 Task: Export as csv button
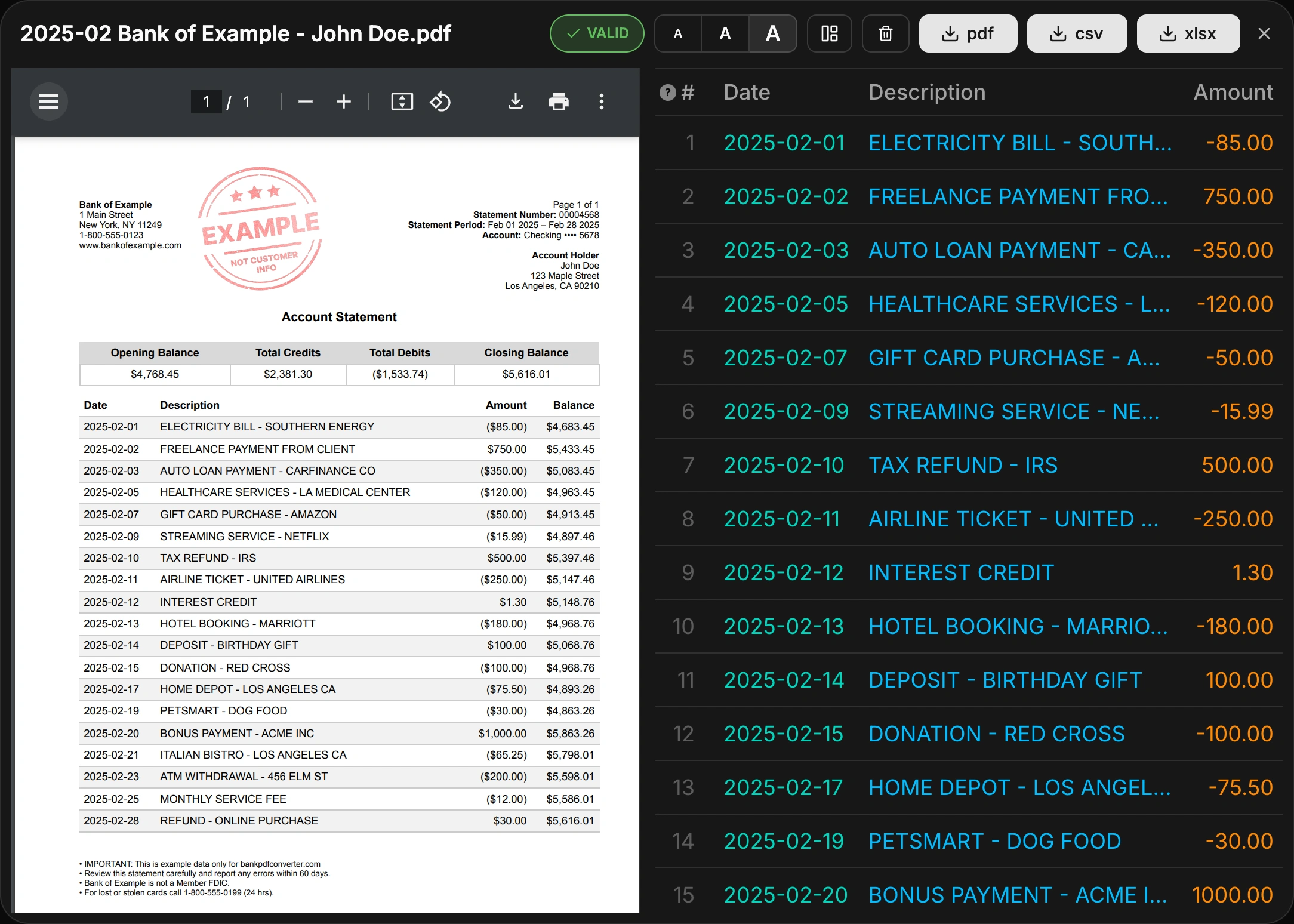1077,33
